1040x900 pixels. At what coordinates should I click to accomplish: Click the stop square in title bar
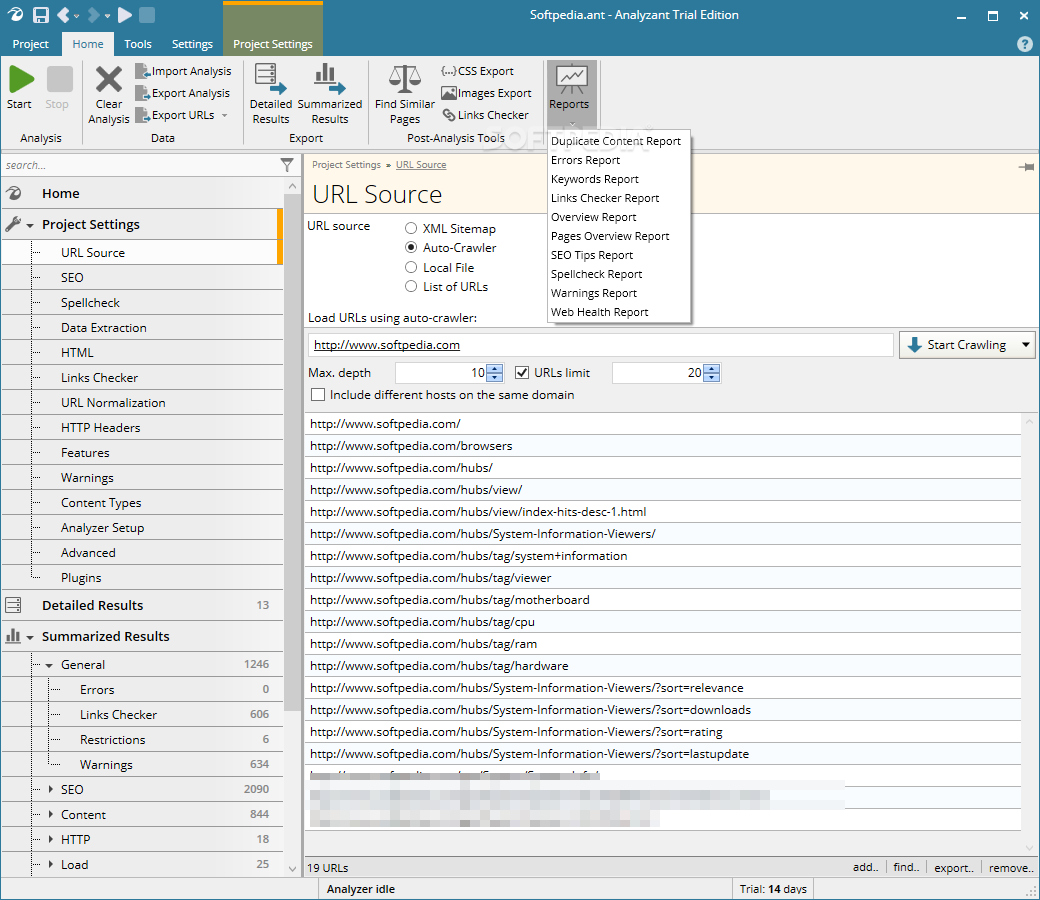(147, 15)
